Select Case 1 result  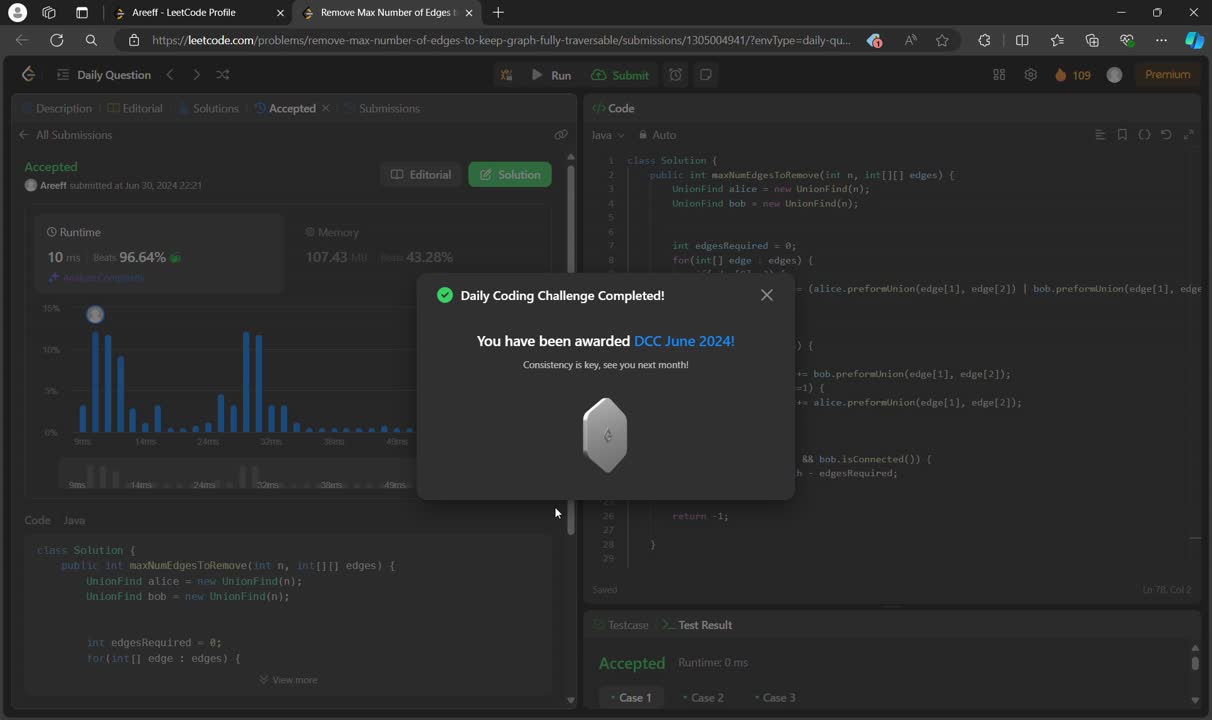[x=630, y=698]
